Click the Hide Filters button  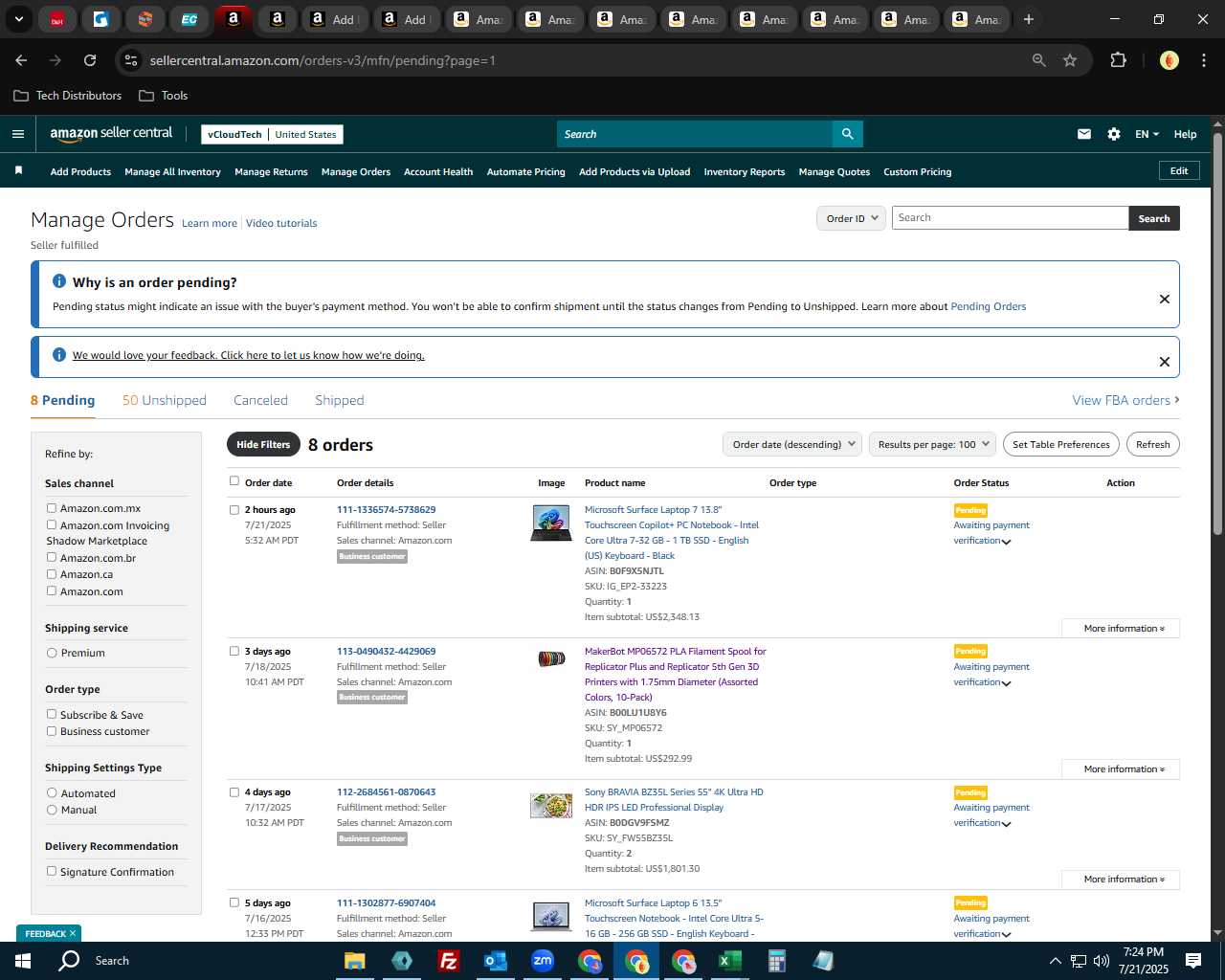263,444
